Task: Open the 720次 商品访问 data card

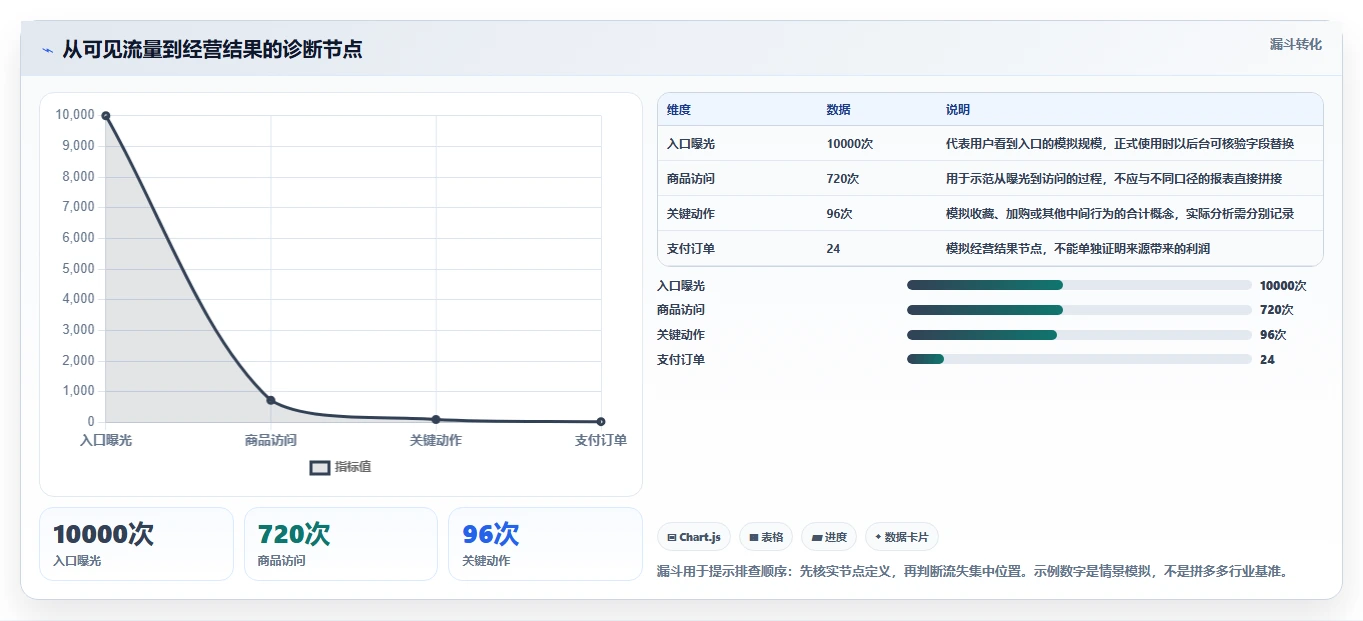Action: 341,544
